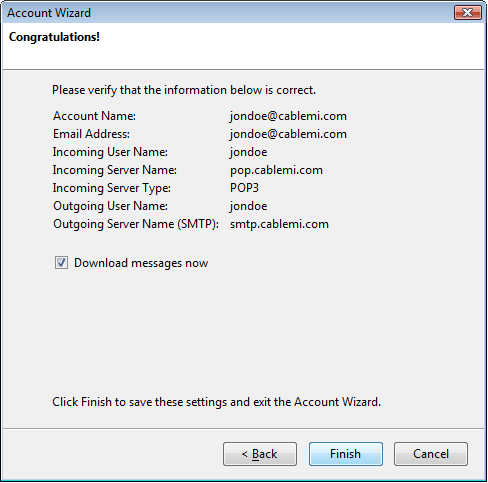Screen dimensions: 488x483
Task: Click the 'Account Name:' field label
Action: tap(94, 116)
